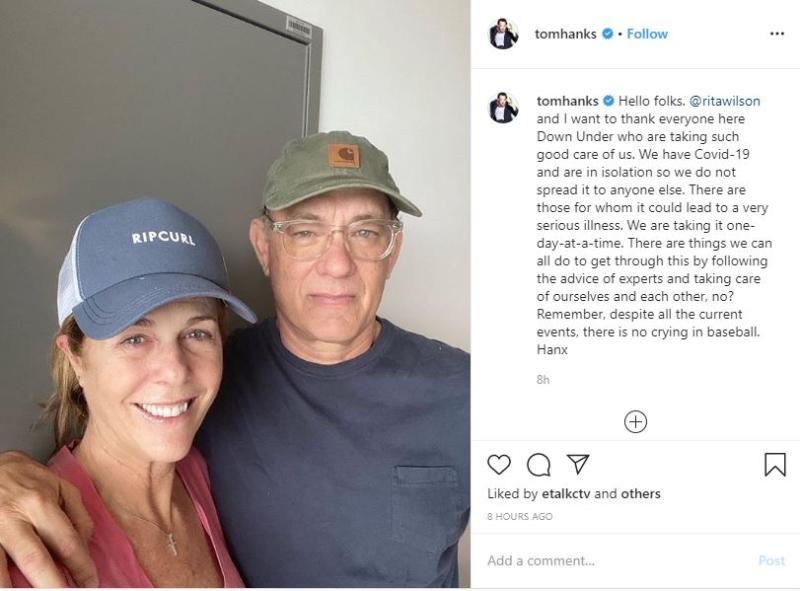Open the profile avatar in the post header
This screenshot has height=591, width=800.
(x=503, y=34)
